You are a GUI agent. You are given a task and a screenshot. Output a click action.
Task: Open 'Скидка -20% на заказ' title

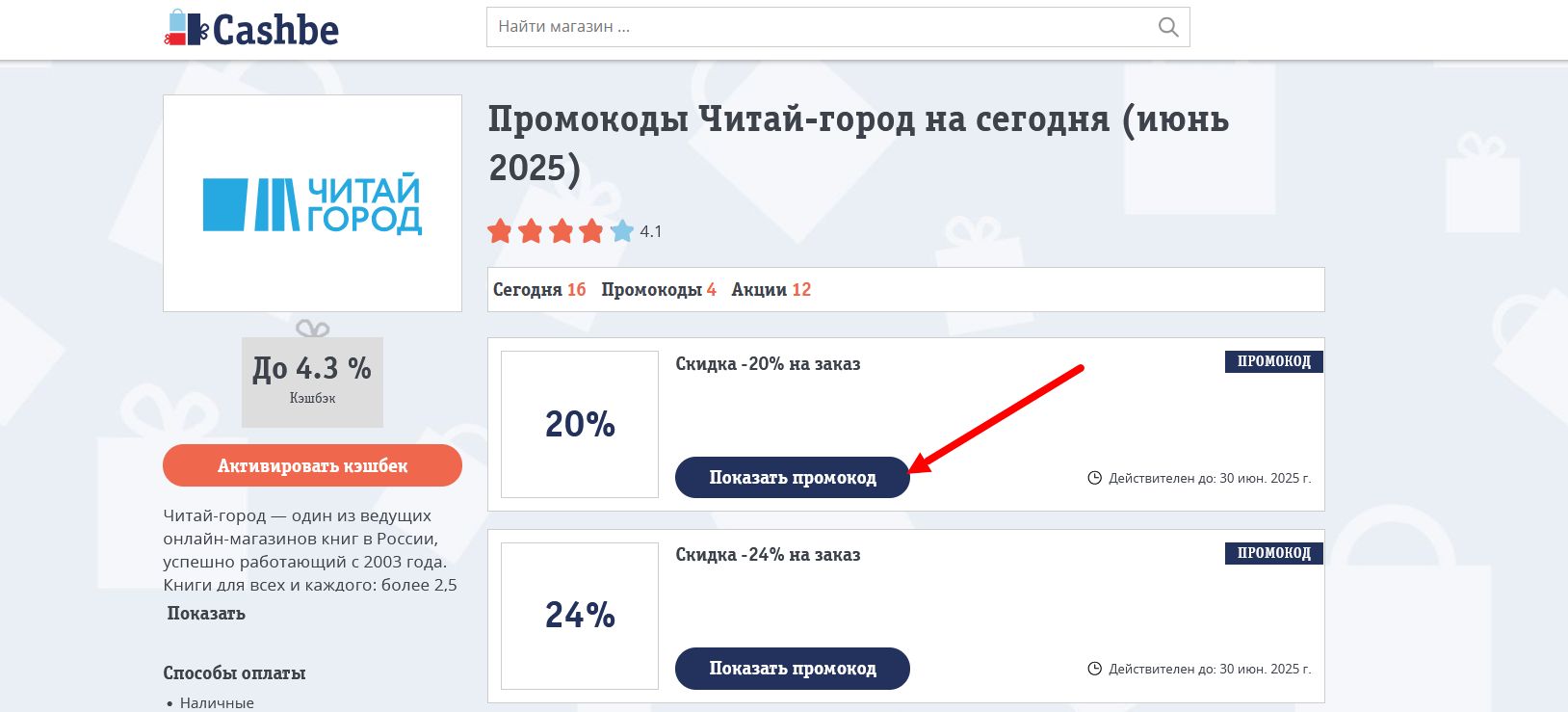coord(768,364)
